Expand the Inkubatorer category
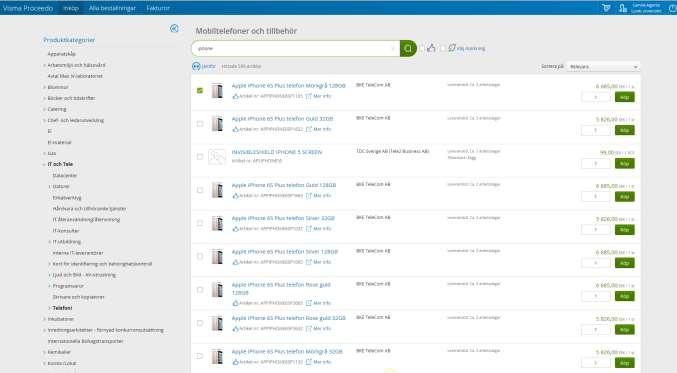 click(x=44, y=319)
